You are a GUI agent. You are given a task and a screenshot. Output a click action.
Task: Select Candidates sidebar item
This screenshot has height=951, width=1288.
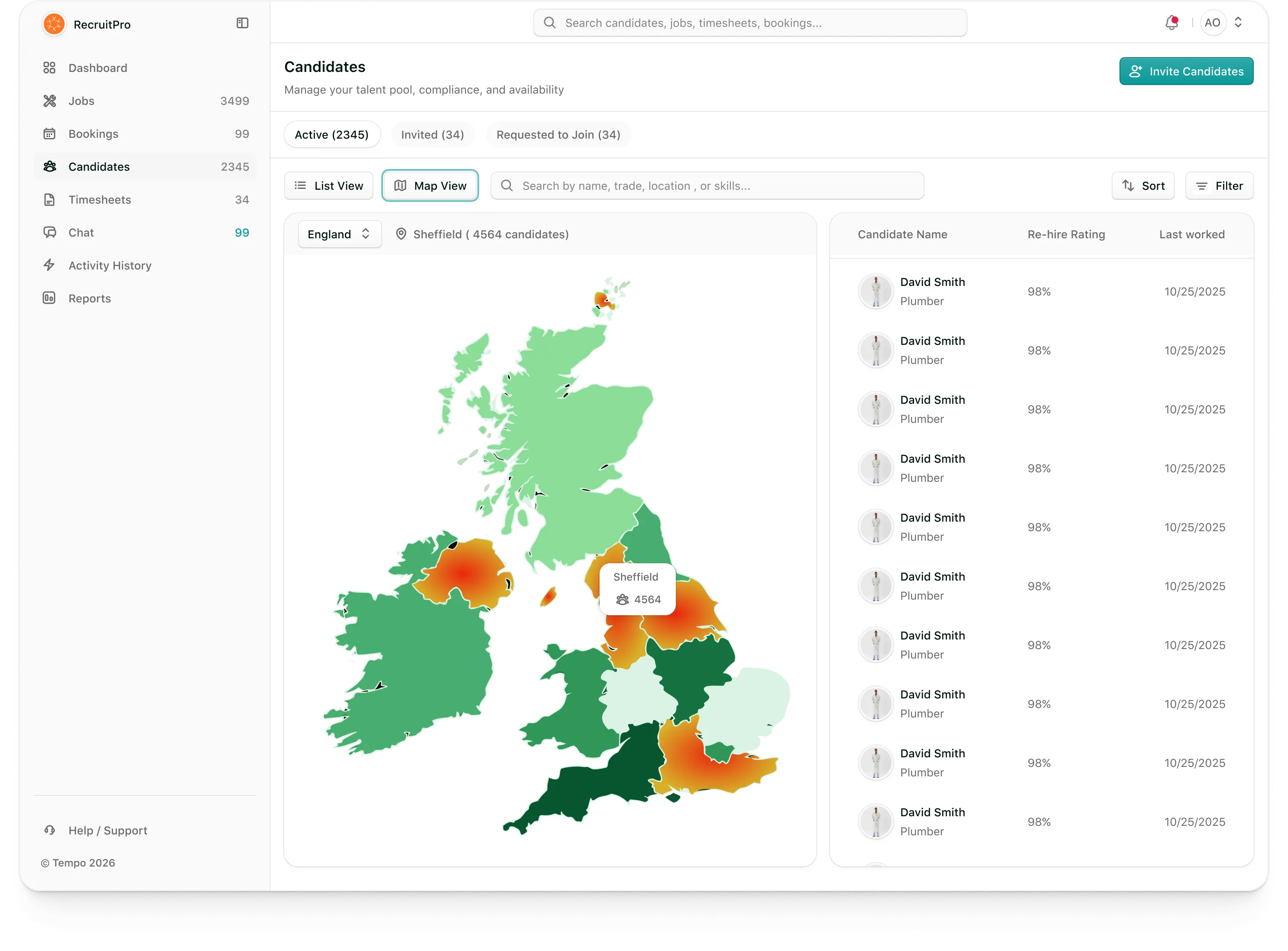[145, 166]
